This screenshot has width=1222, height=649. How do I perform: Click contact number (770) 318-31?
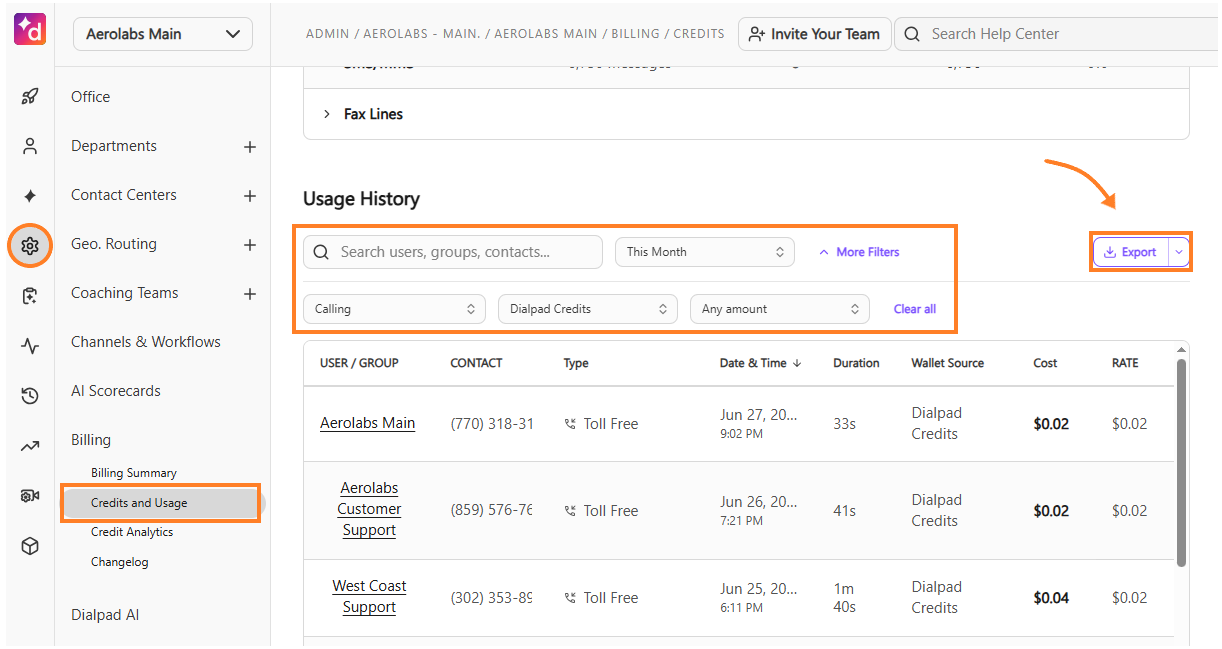(x=492, y=424)
